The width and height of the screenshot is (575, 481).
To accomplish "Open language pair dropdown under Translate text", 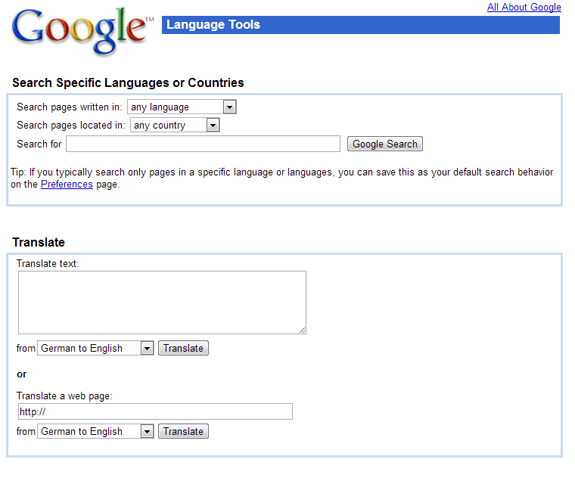I will (95, 348).
